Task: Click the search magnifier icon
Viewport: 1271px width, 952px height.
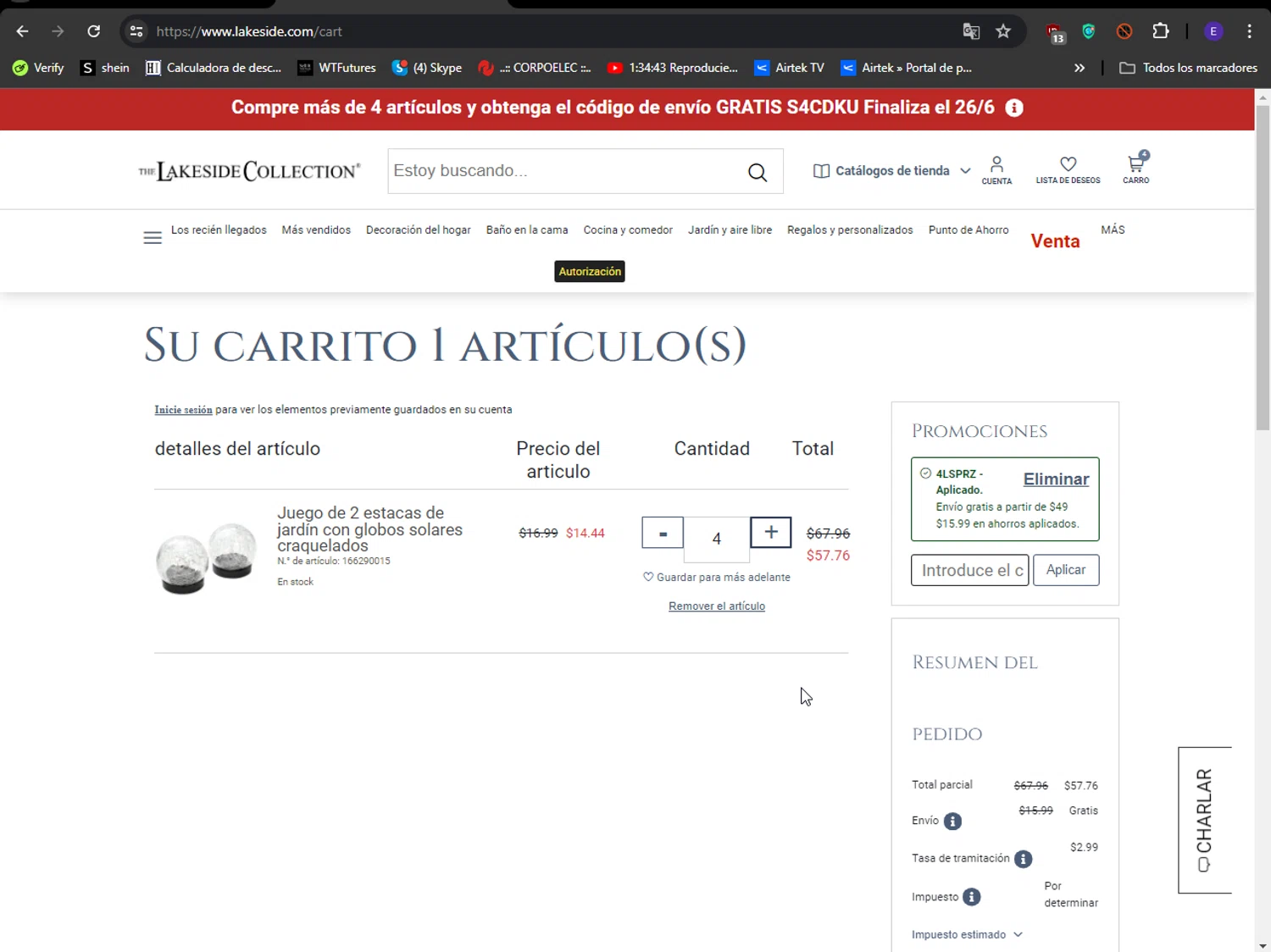Action: coord(758,172)
